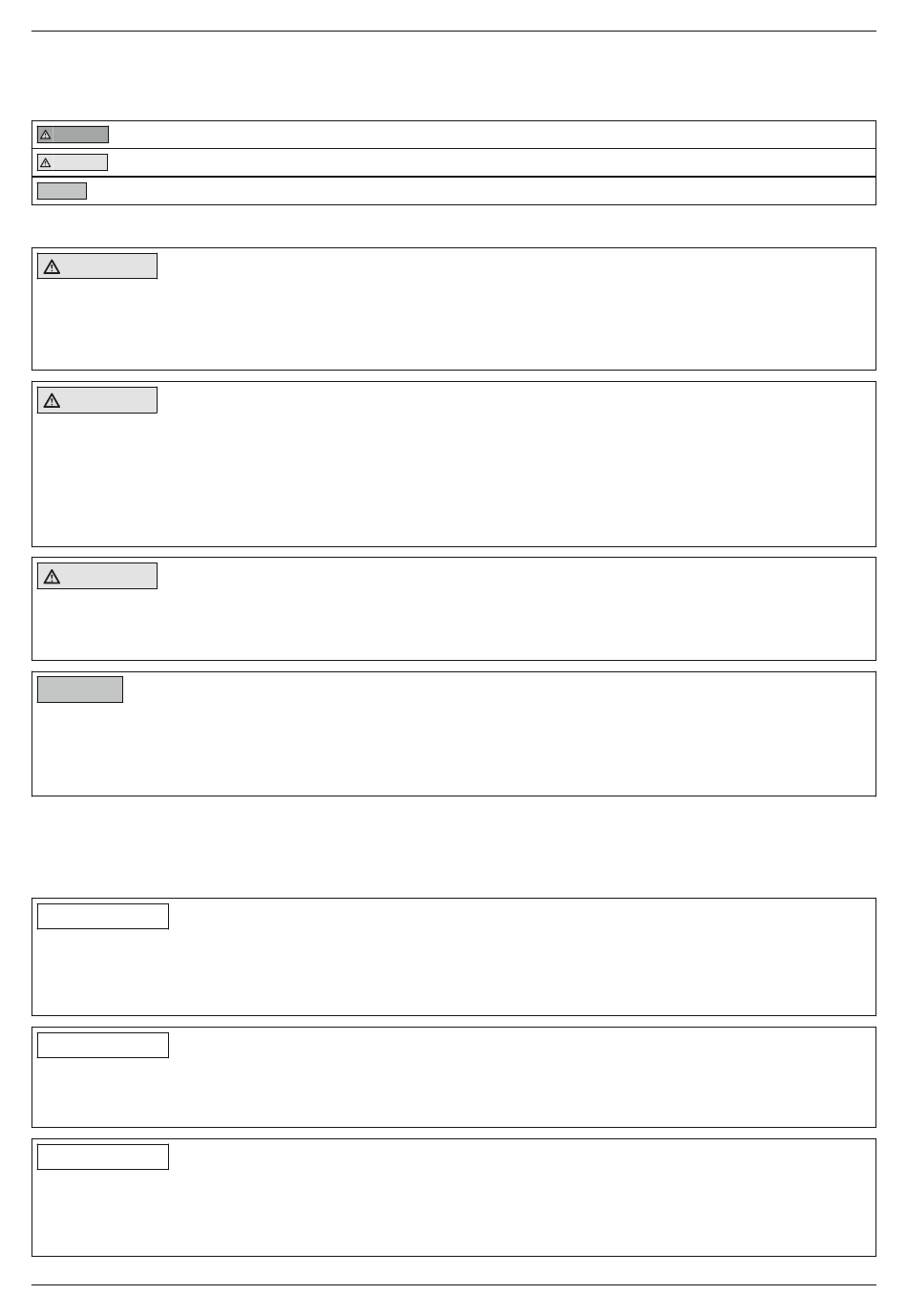Screen dimensions: 907x1316
Task: Click the second empty white label in the lower section
Action: 103,1045
